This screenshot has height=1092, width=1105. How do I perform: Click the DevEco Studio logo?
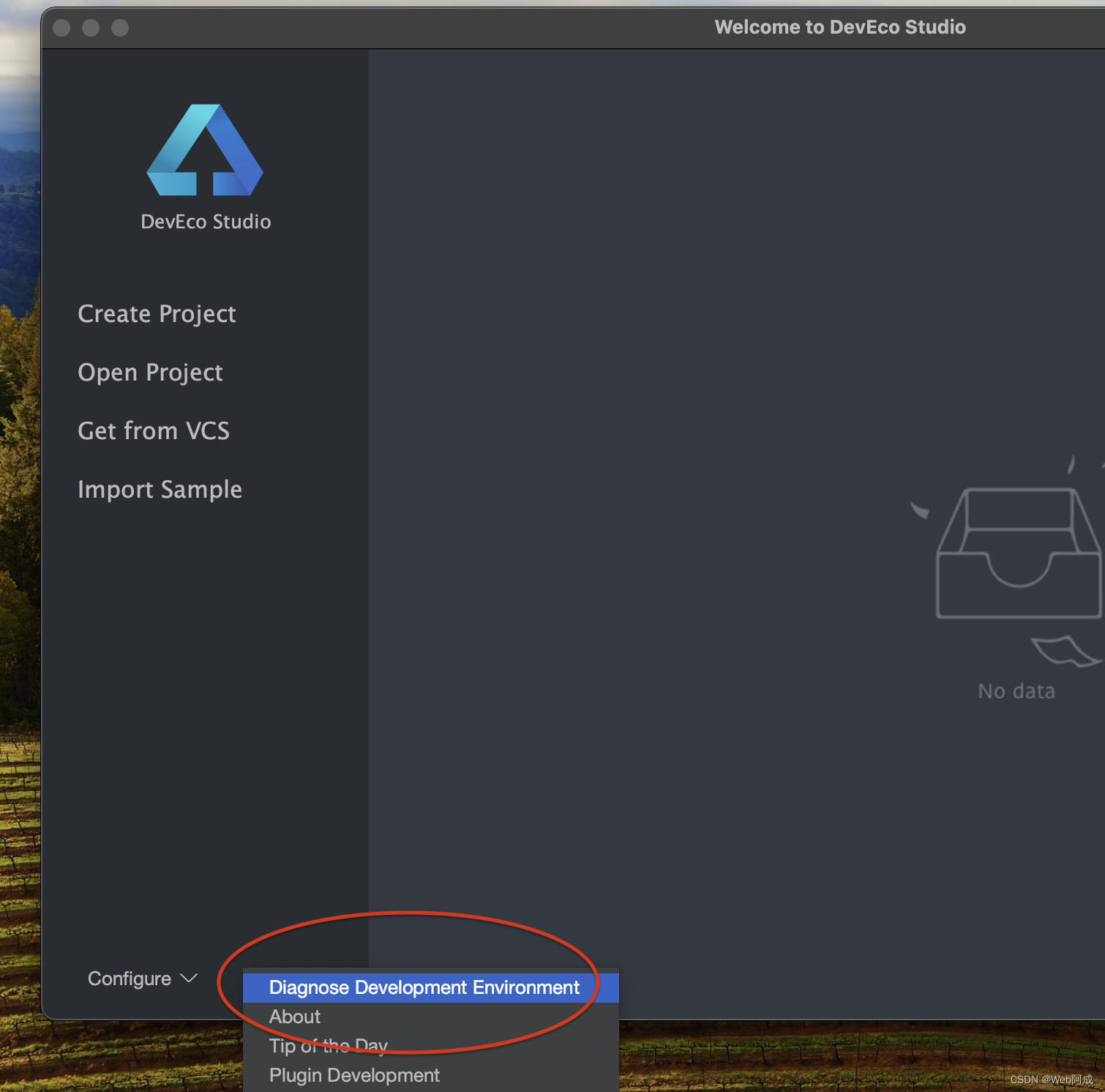[205, 150]
